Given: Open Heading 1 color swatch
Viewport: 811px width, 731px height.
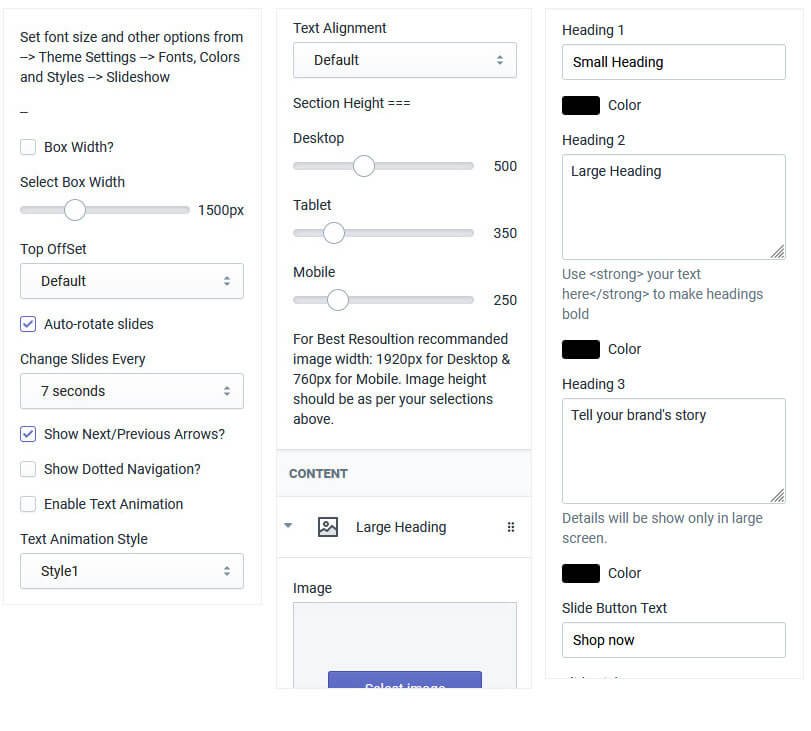Looking at the screenshot, I should 581,105.
